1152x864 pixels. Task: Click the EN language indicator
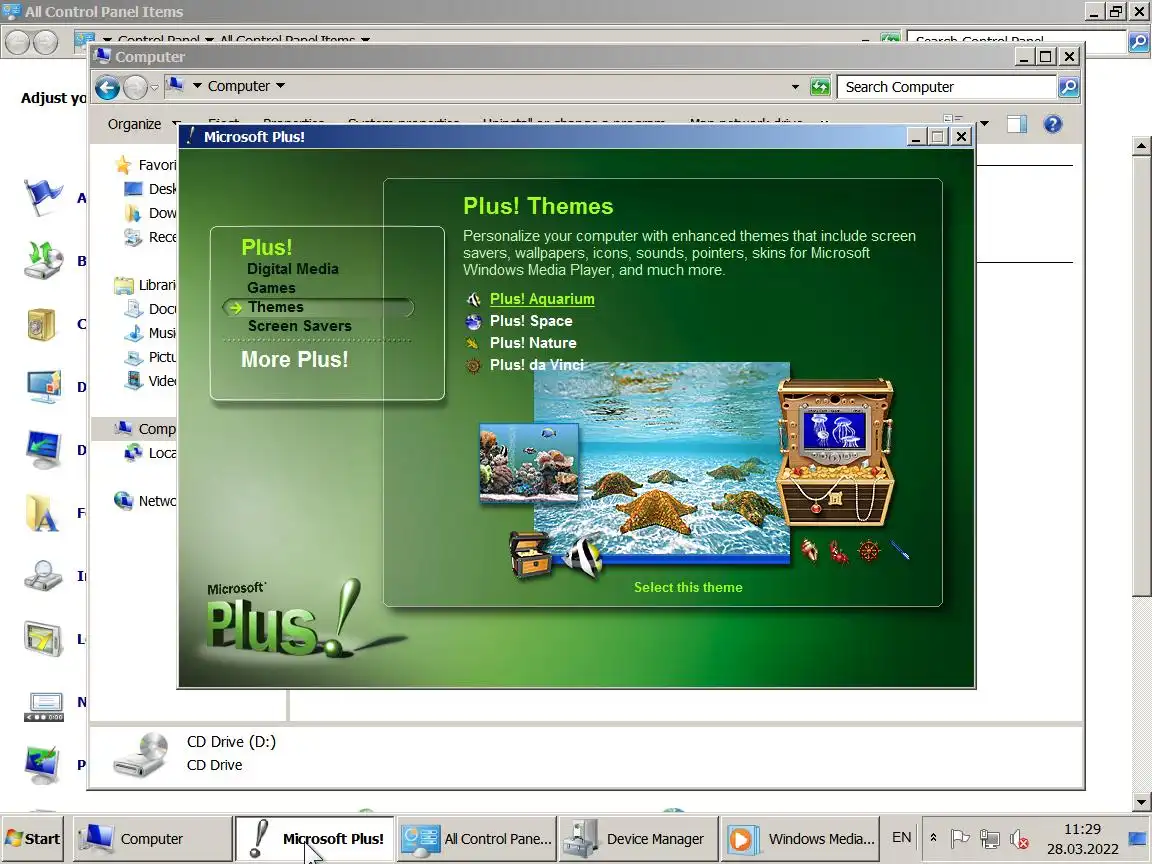[x=901, y=838]
